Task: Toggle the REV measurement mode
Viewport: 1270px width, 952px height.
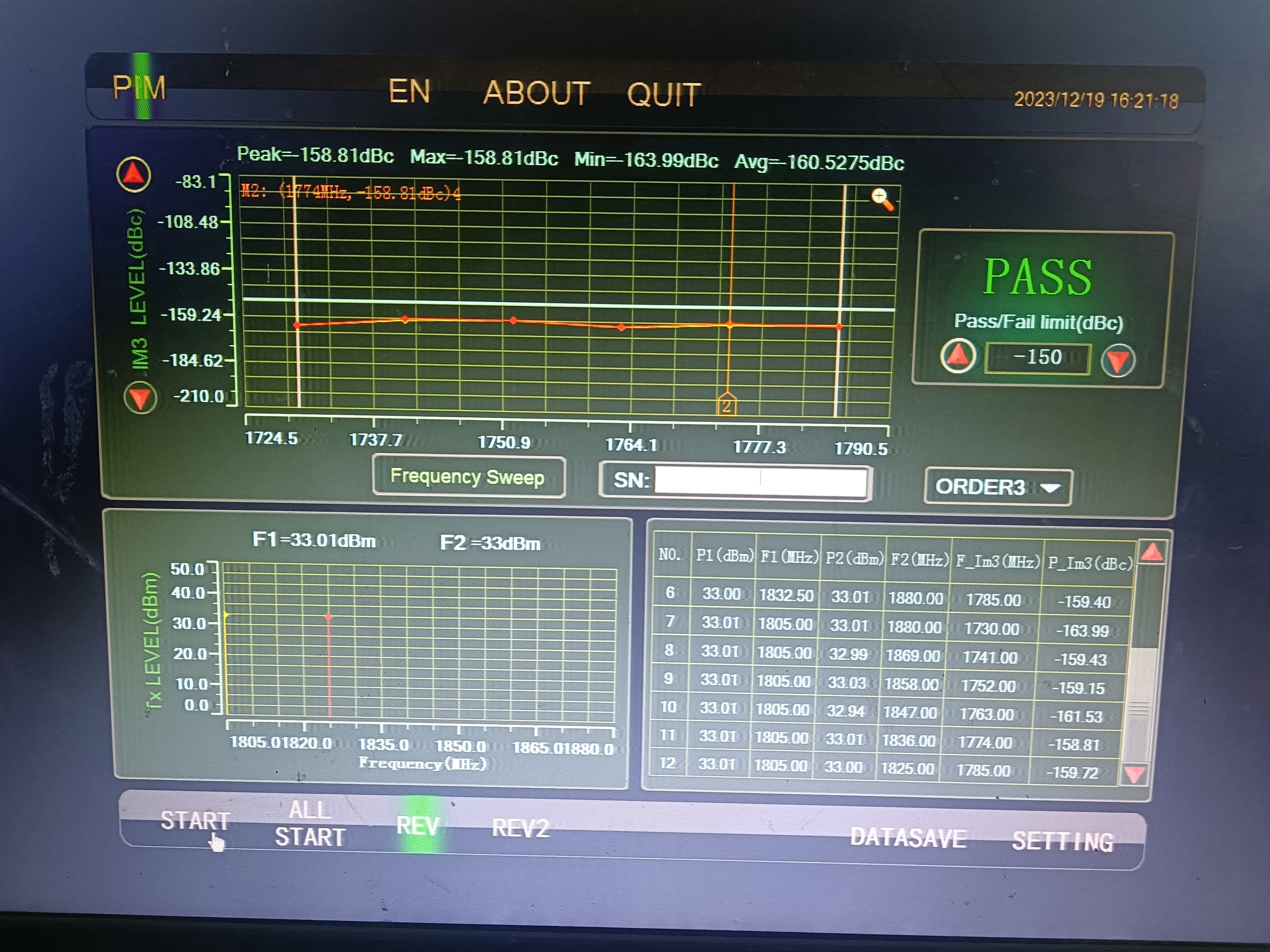Action: pos(418,826)
